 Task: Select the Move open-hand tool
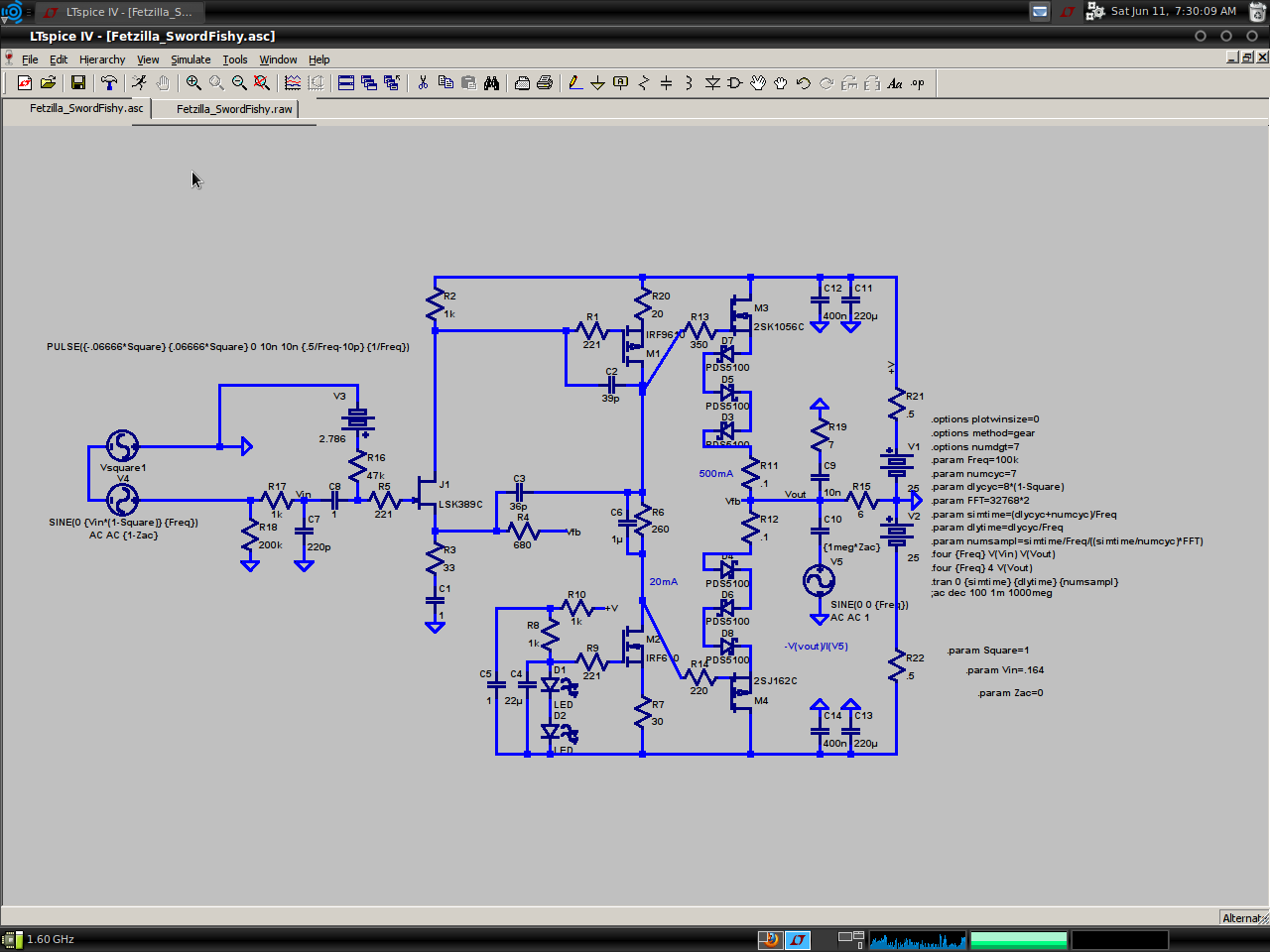(758, 83)
